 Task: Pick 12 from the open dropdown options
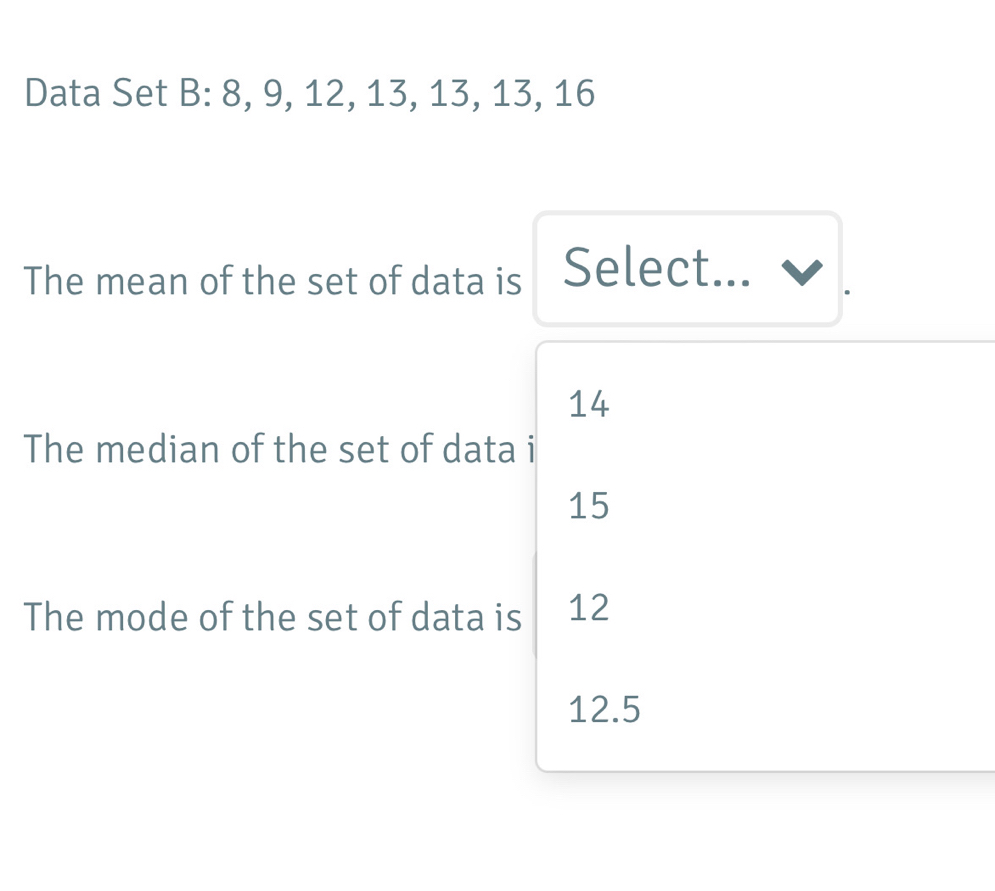tap(589, 608)
